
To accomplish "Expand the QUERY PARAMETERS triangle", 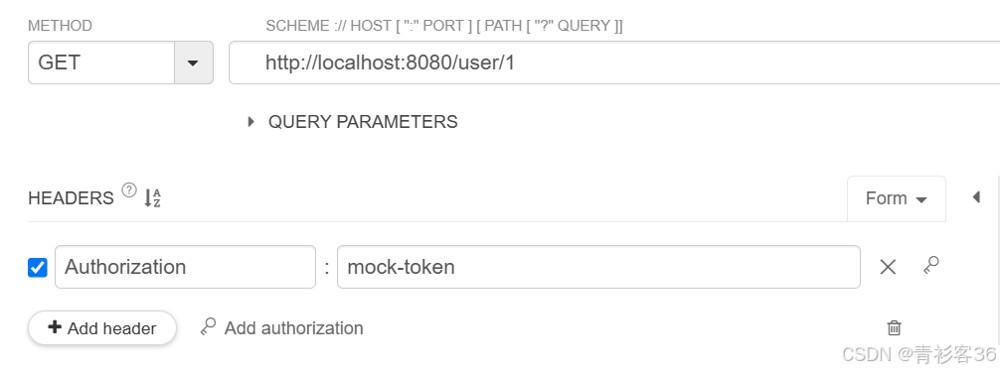I will click(x=251, y=121).
